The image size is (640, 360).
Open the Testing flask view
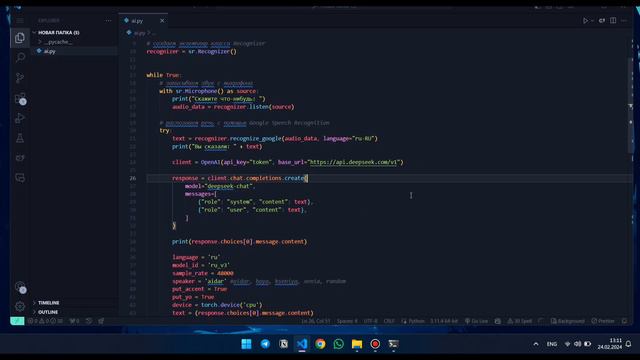20,138
